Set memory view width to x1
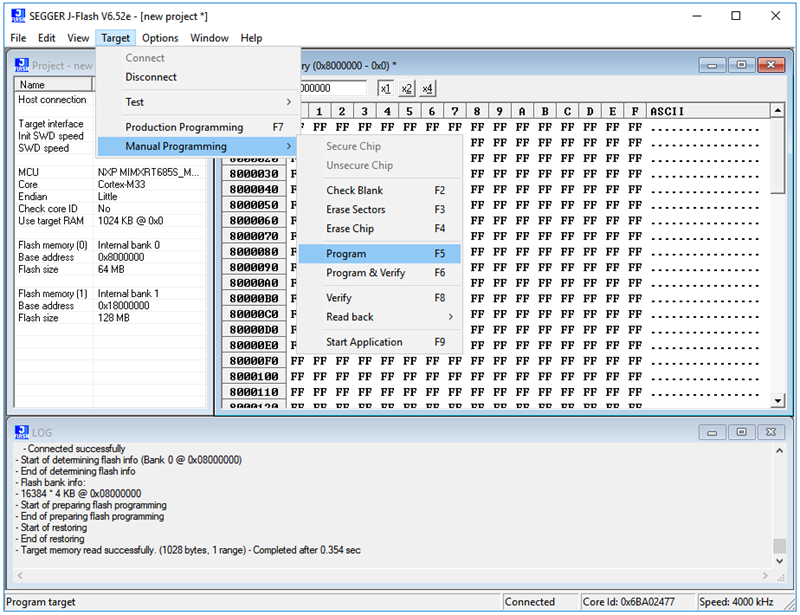Image resolution: width=800 pixels, height=615 pixels. tap(386, 88)
